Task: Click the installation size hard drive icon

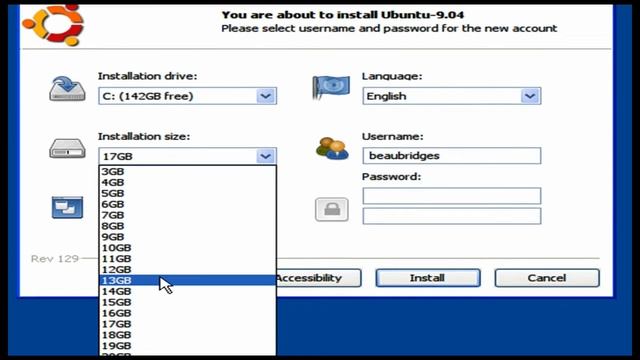Action: (67, 149)
